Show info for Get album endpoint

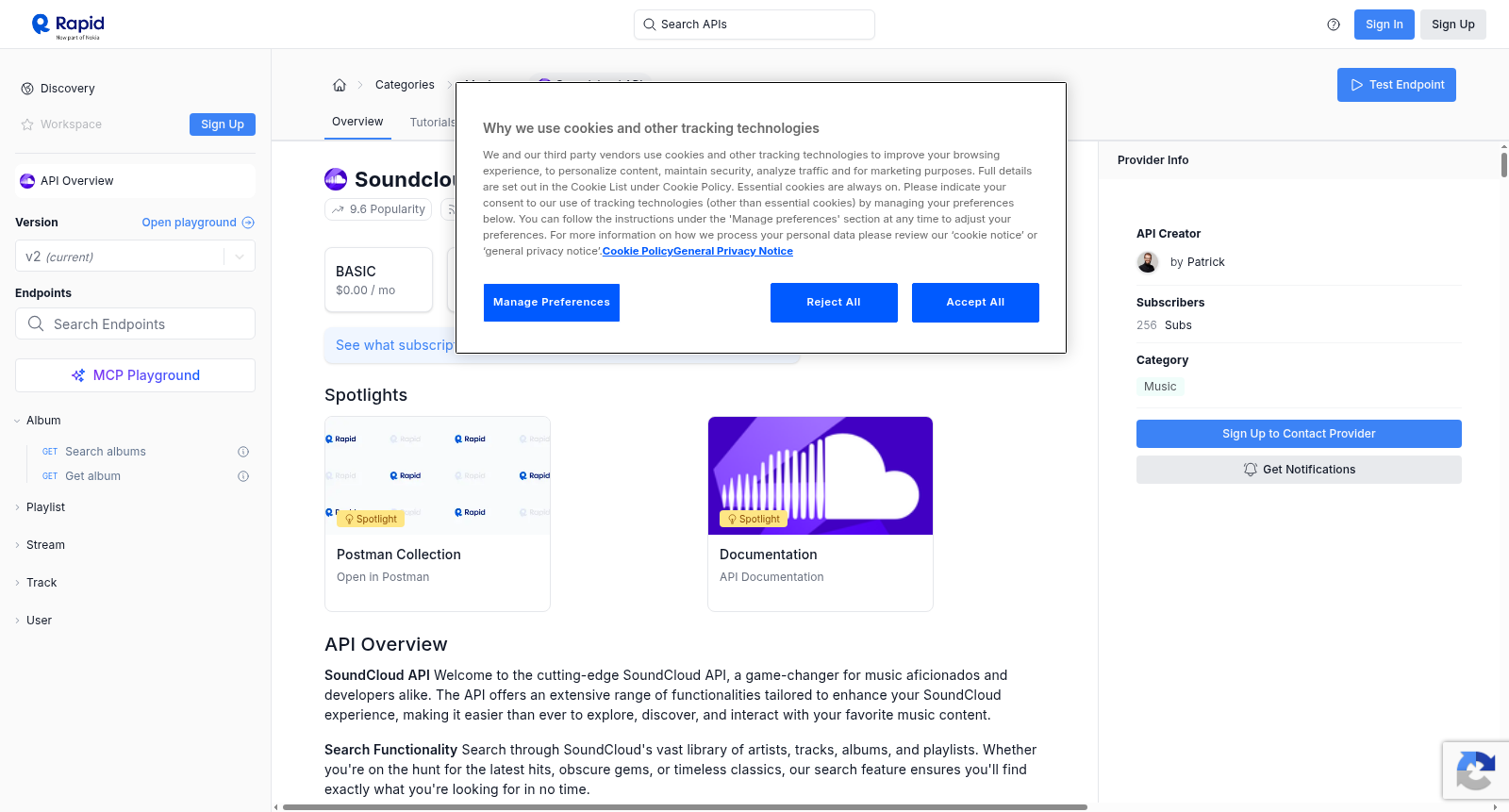(243, 476)
